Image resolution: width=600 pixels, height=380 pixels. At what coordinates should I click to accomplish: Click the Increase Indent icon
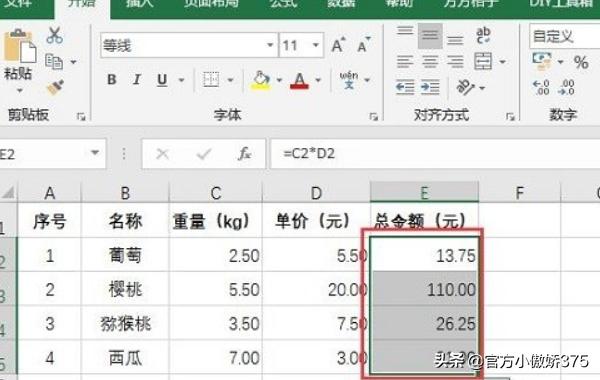point(430,87)
